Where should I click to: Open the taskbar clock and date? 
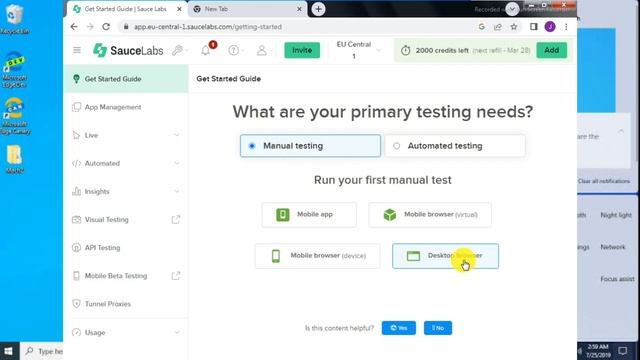598,351
